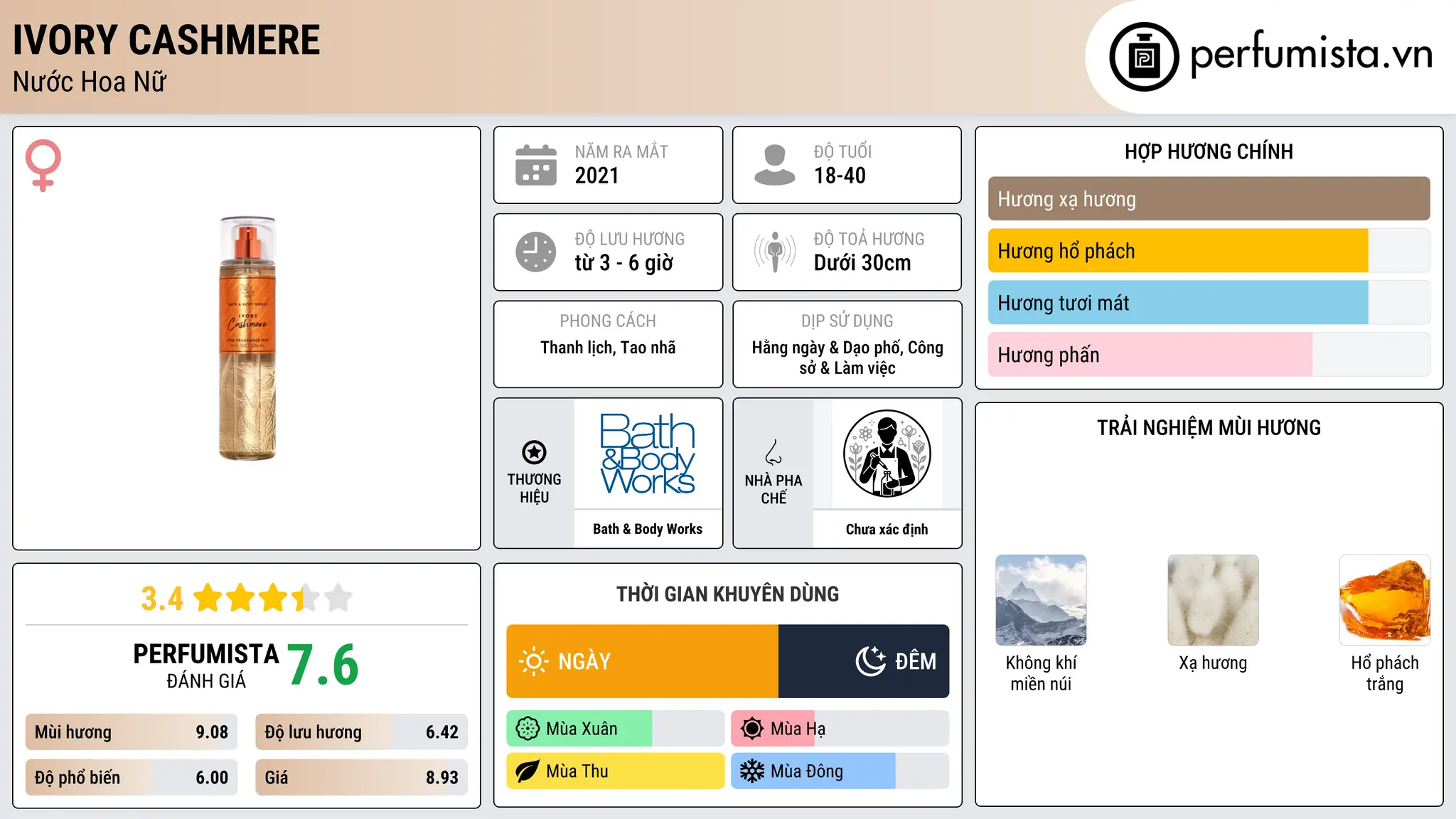Image resolution: width=1456 pixels, height=819 pixels.
Task: Open the Ivory Cashmere bottle image
Action: 247,338
